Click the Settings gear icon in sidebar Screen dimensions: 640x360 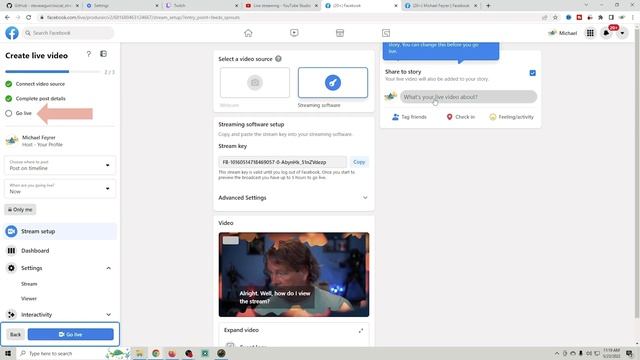pyautogui.click(x=11, y=268)
